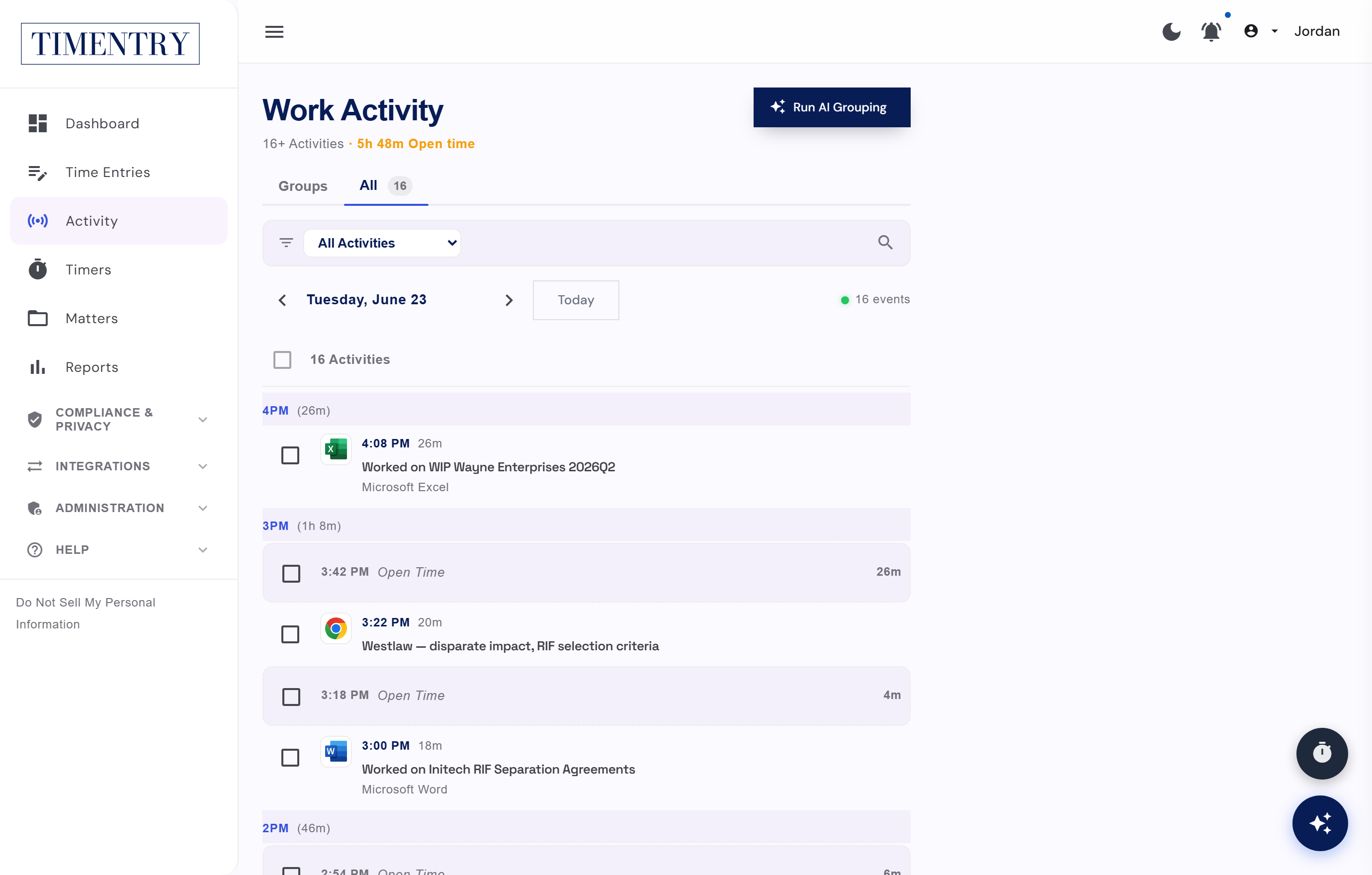Click the Dashboard grid icon
The width and height of the screenshot is (1372, 875).
(x=38, y=124)
